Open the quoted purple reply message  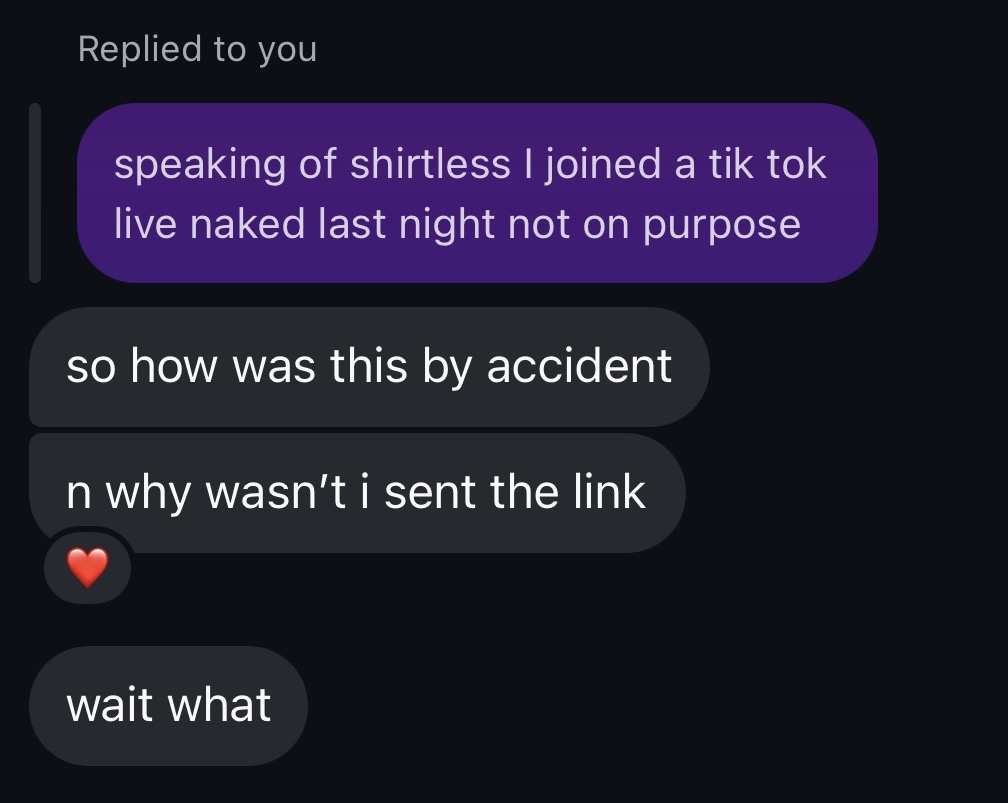[x=477, y=194]
